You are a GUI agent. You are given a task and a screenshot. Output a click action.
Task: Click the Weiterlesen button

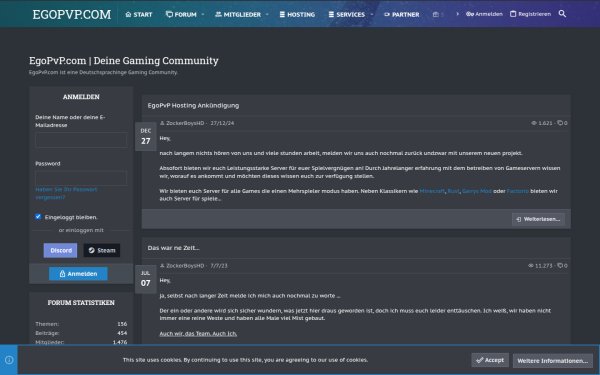538,219
